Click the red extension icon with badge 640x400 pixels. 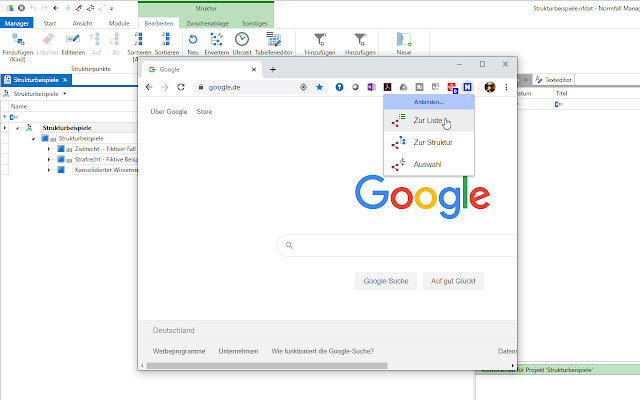[452, 87]
